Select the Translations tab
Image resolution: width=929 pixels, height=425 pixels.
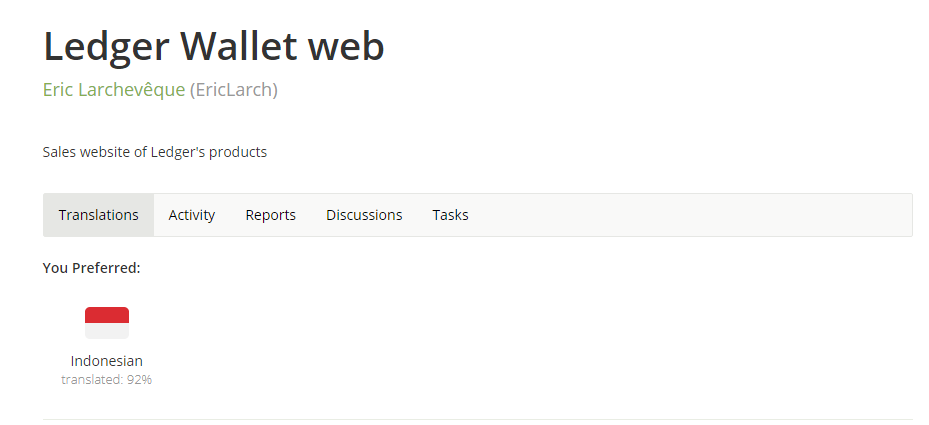click(x=98, y=215)
